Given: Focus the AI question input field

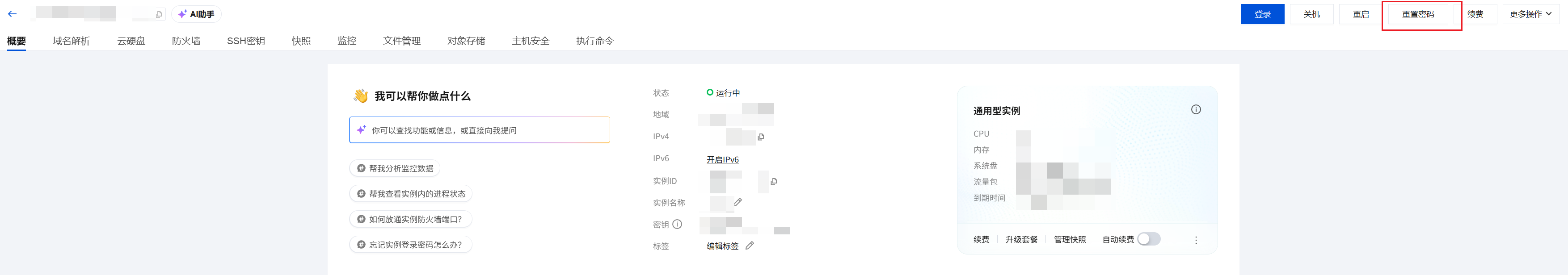Looking at the screenshot, I should tap(480, 130).
